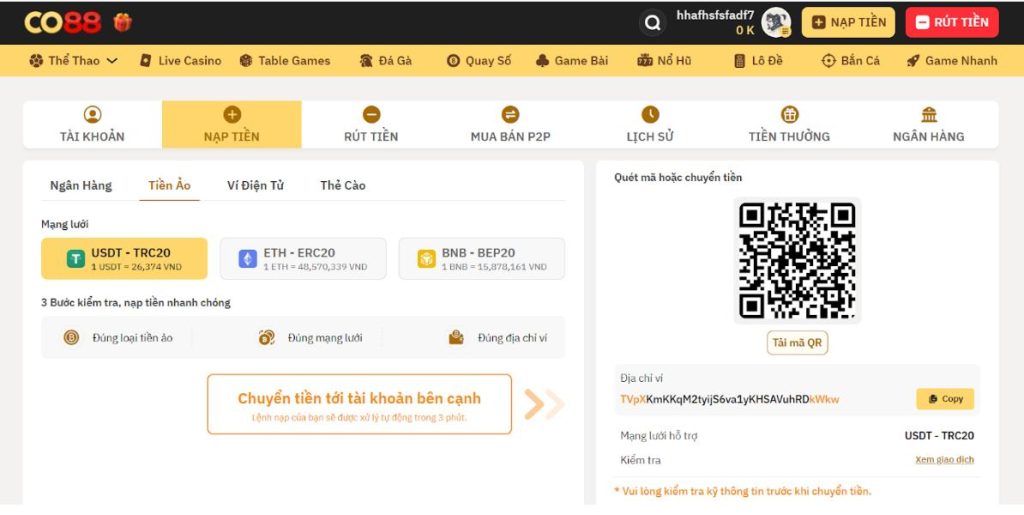Open the red gift box icon
The height and width of the screenshot is (515, 1024).
click(123, 22)
